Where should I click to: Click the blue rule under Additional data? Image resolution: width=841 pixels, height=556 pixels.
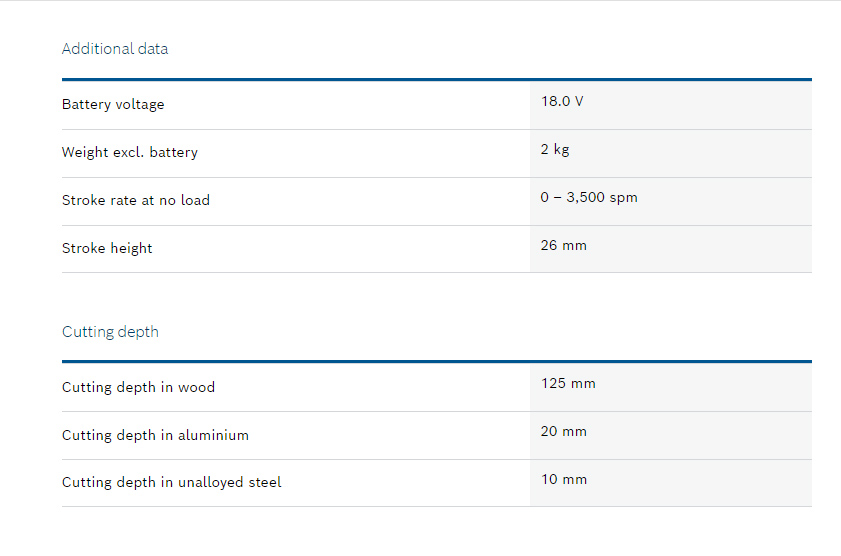[x=436, y=79]
